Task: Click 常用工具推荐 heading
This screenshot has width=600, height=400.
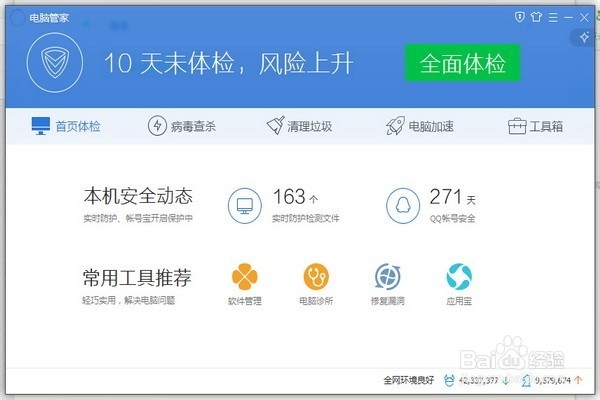Action: click(137, 278)
